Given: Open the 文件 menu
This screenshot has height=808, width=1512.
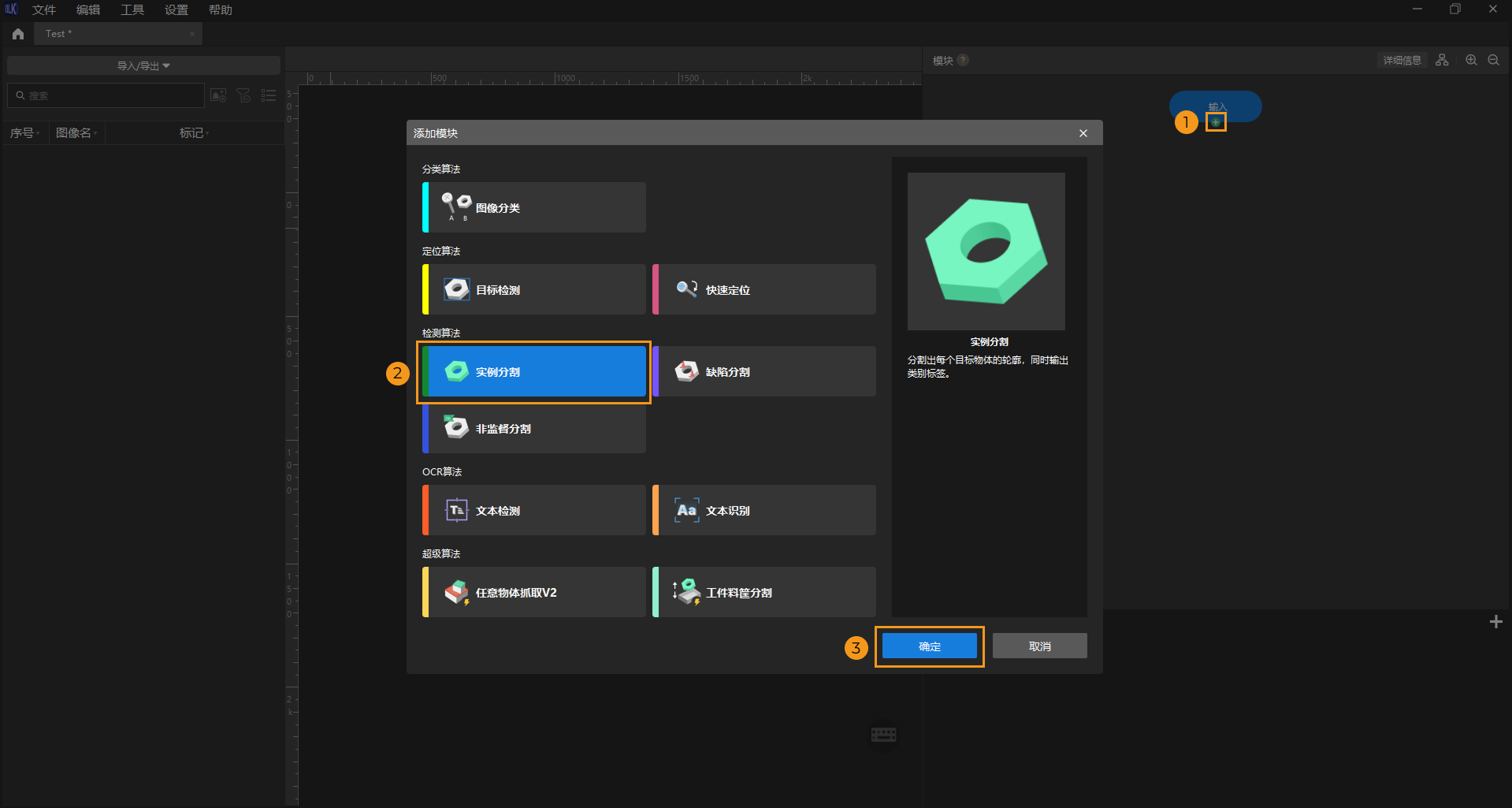Looking at the screenshot, I should pyautogui.click(x=44, y=9).
